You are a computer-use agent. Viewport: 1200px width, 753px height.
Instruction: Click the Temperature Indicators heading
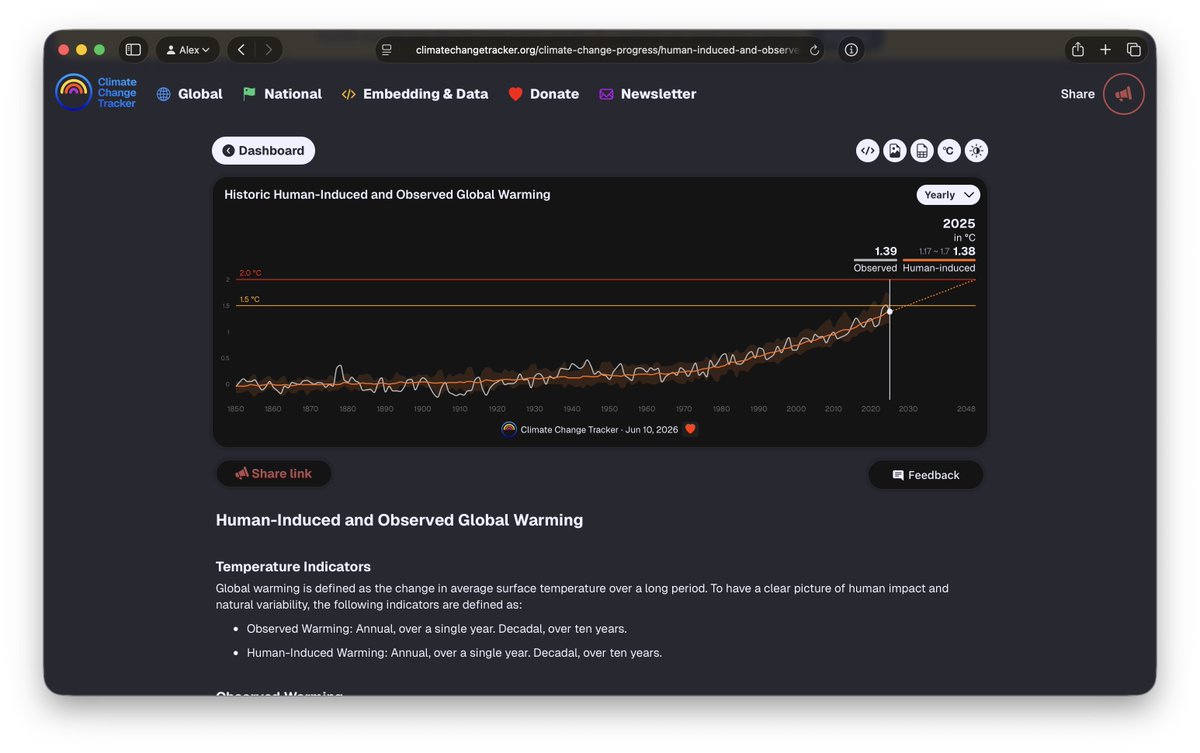pyautogui.click(x=293, y=567)
